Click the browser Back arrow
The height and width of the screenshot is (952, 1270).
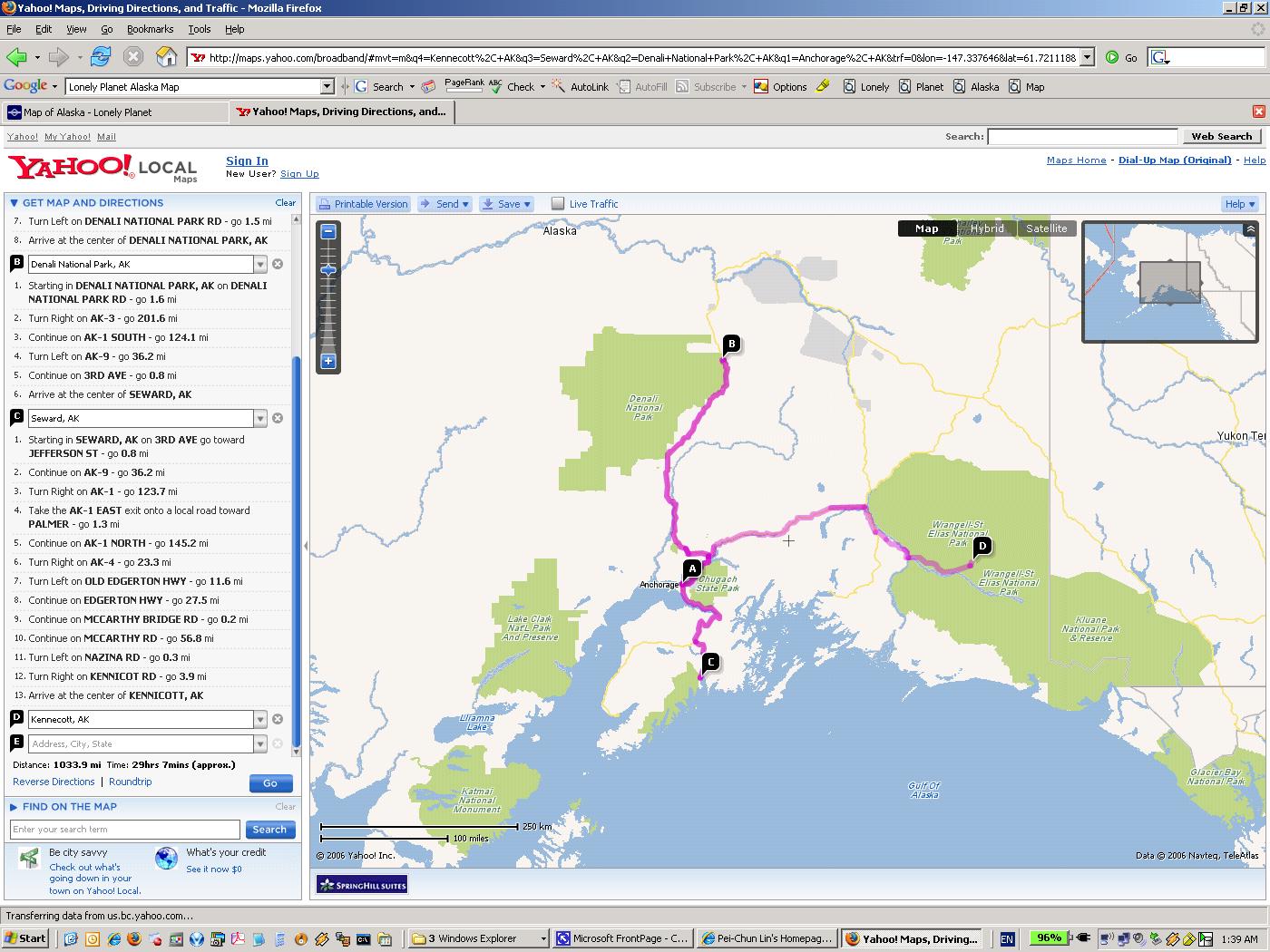16,57
